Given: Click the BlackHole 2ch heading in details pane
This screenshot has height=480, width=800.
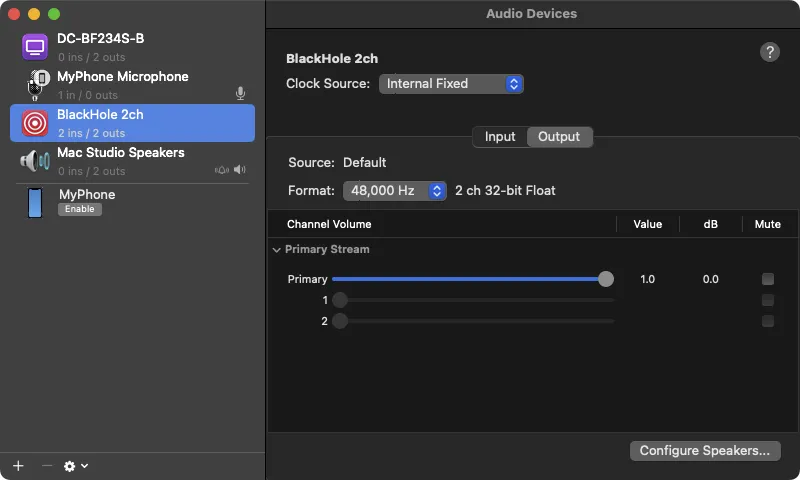Looking at the screenshot, I should [x=332, y=59].
